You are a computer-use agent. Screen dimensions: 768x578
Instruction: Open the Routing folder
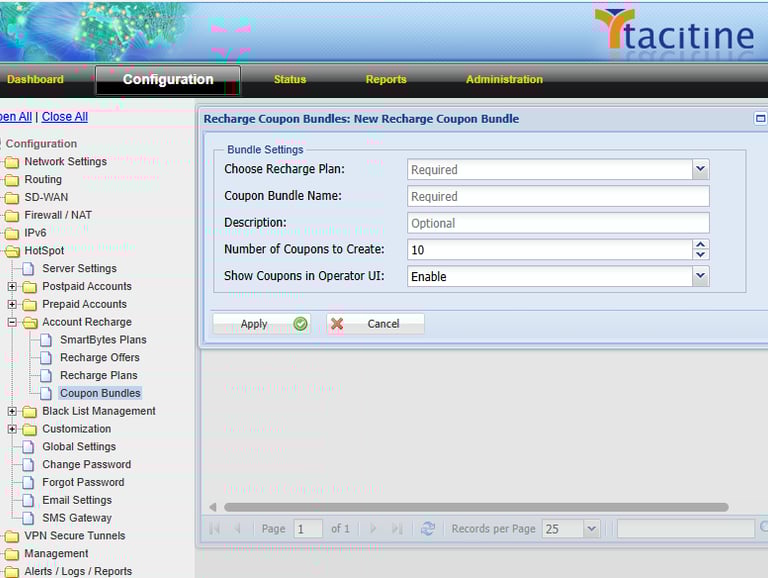[x=43, y=179]
